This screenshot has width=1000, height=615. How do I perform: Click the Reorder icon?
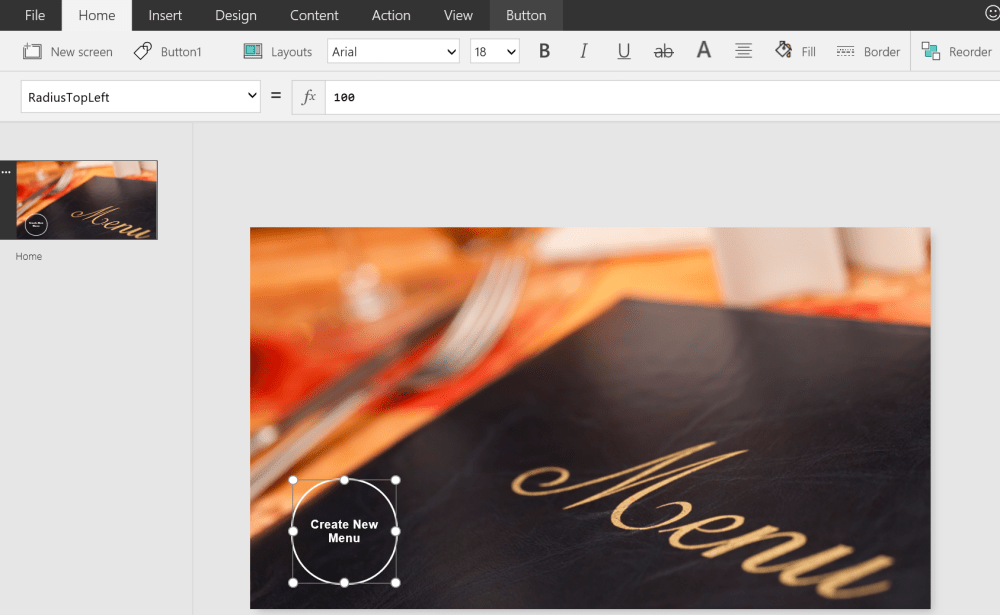point(931,52)
